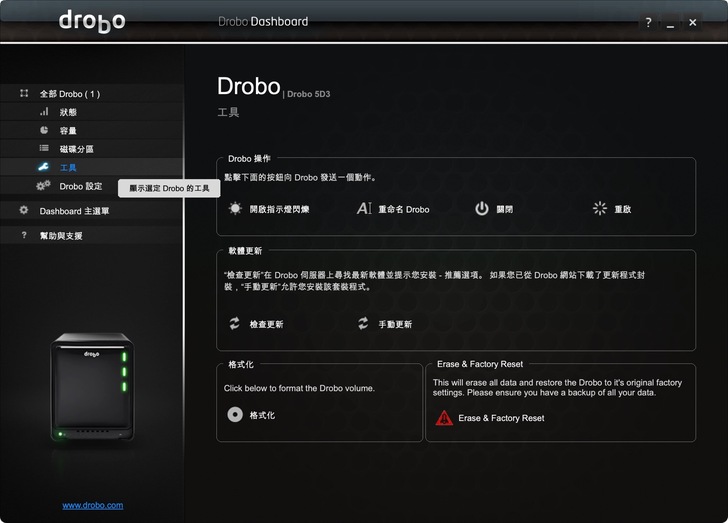Viewport: 728px width, 523px height.
Task: Click 重命名 Drobo button label
Action: (x=403, y=209)
